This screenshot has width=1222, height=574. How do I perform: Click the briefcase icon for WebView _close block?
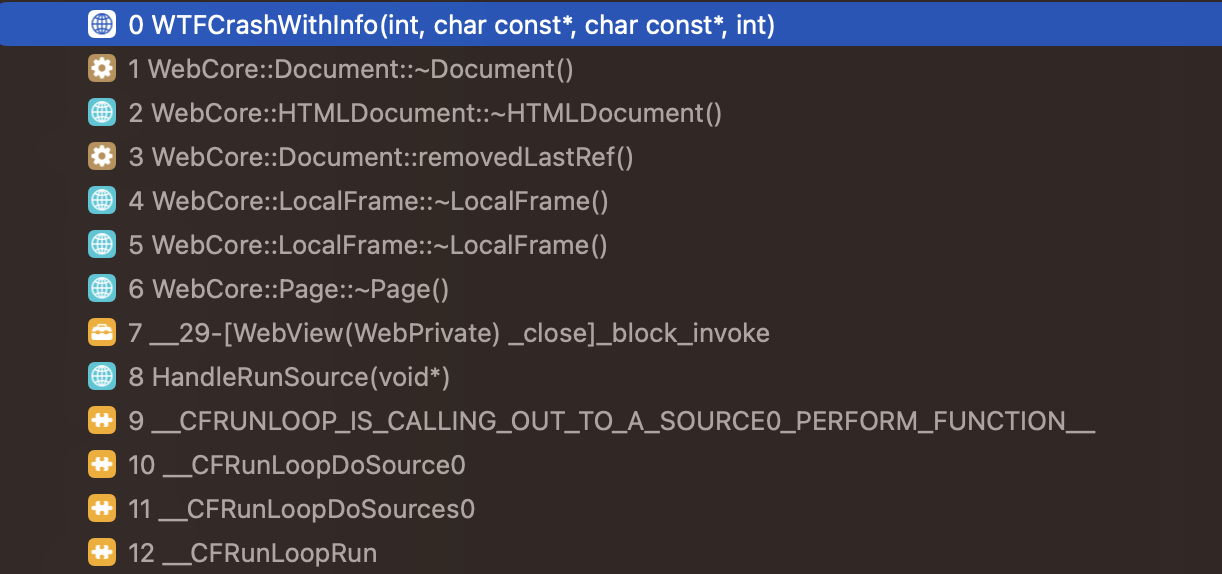[101, 333]
